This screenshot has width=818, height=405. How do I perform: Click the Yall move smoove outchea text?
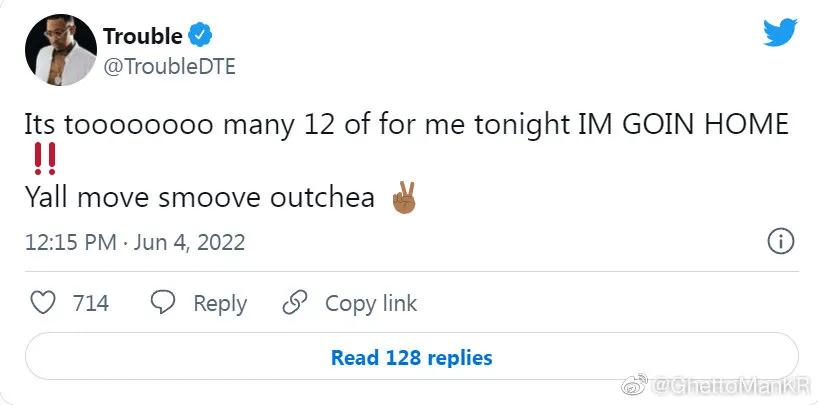[200, 197]
